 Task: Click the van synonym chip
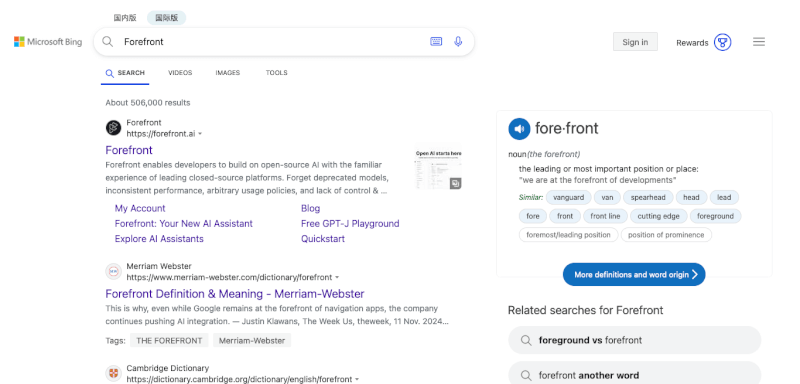(607, 197)
